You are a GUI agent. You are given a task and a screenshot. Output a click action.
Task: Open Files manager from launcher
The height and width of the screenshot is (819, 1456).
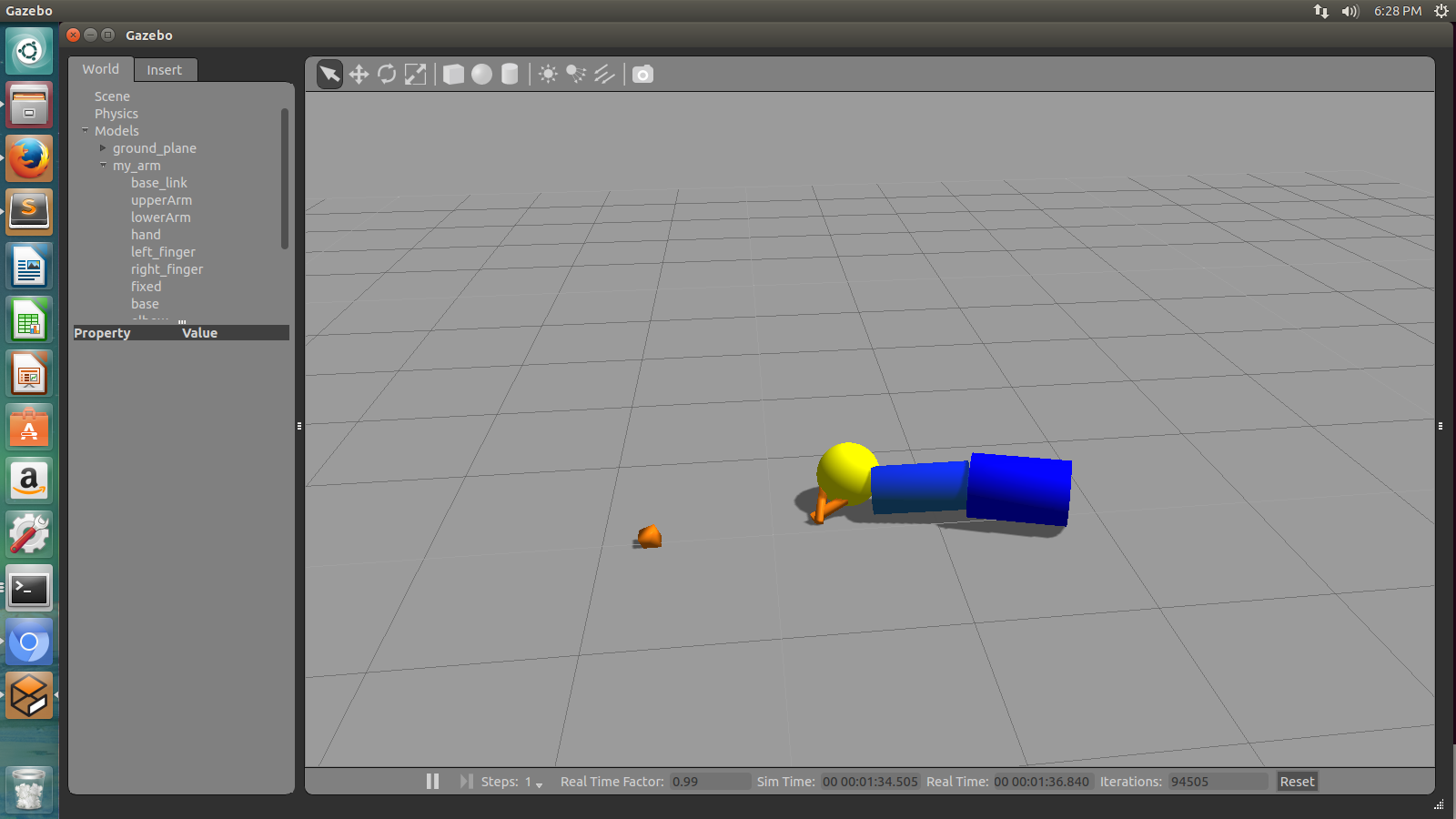[29, 105]
